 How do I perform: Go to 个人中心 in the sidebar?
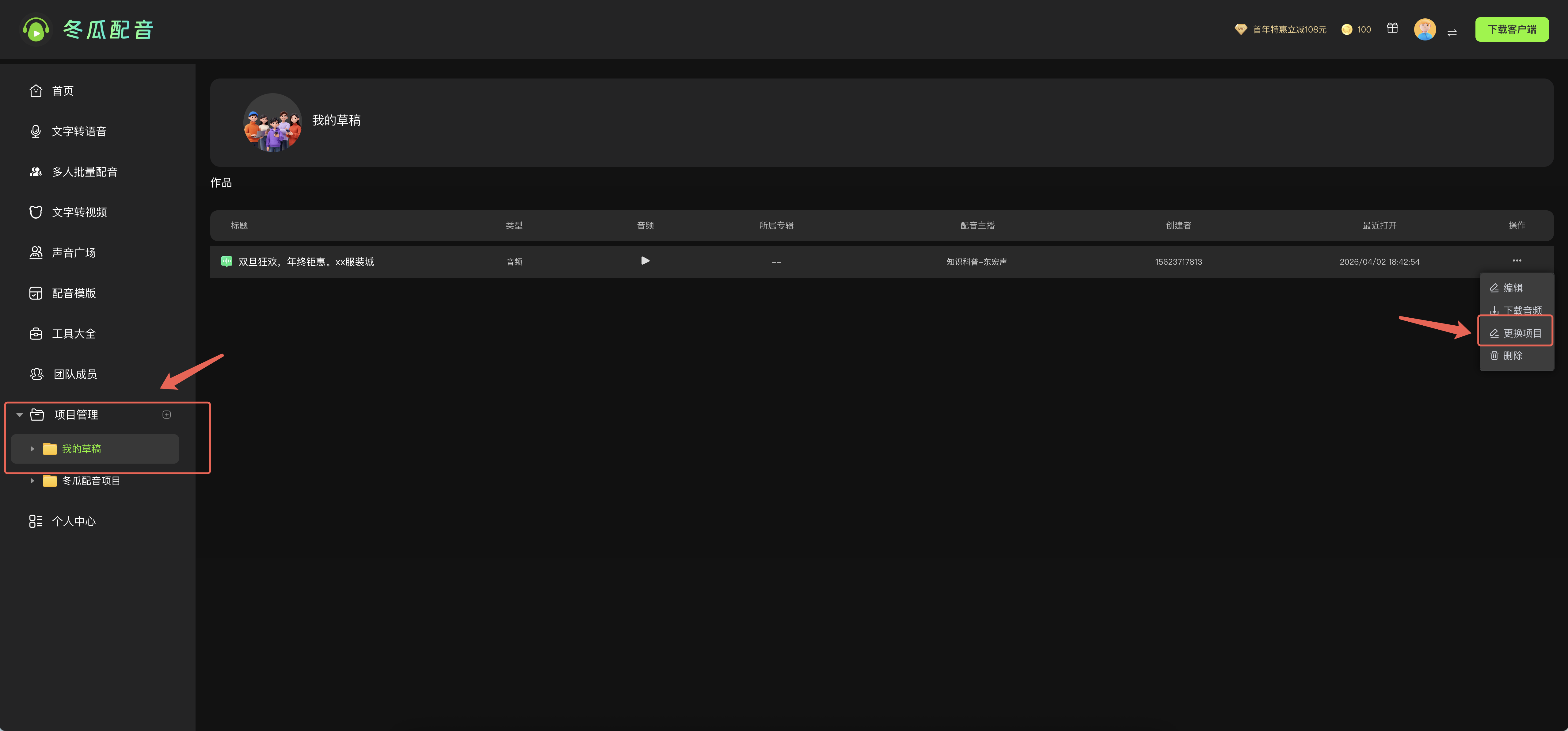[x=73, y=522]
